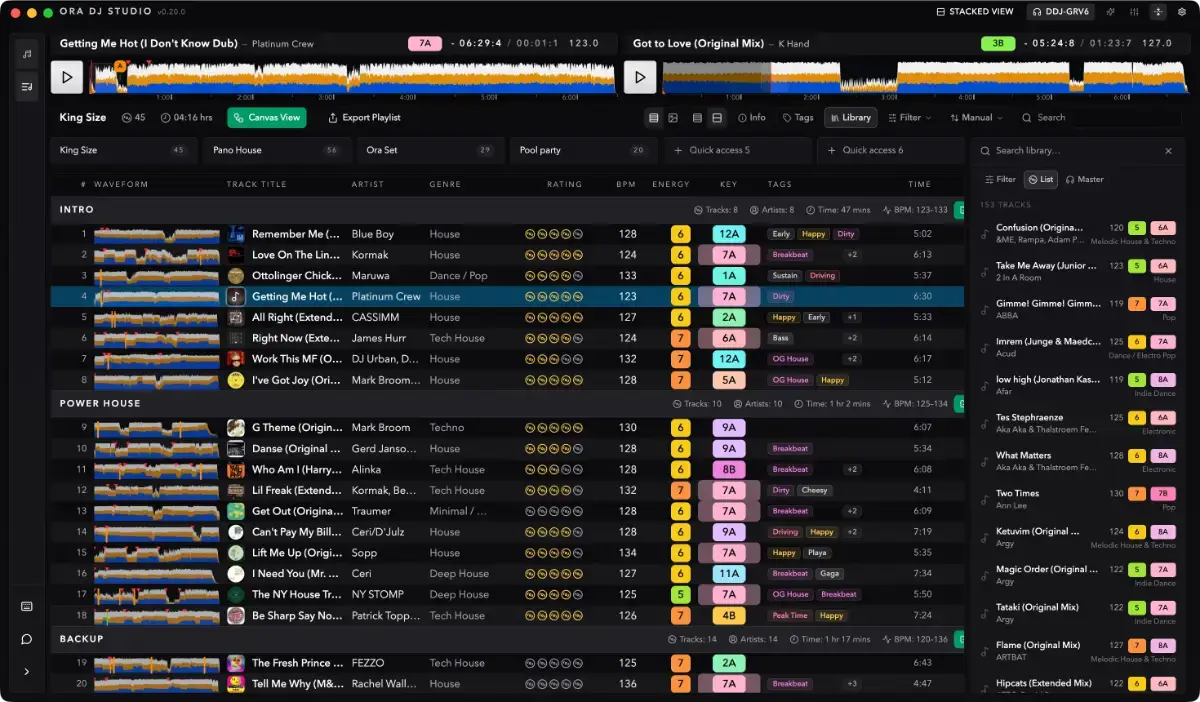
Task: Collapse the INTRO section header
Action: [x=508, y=210]
